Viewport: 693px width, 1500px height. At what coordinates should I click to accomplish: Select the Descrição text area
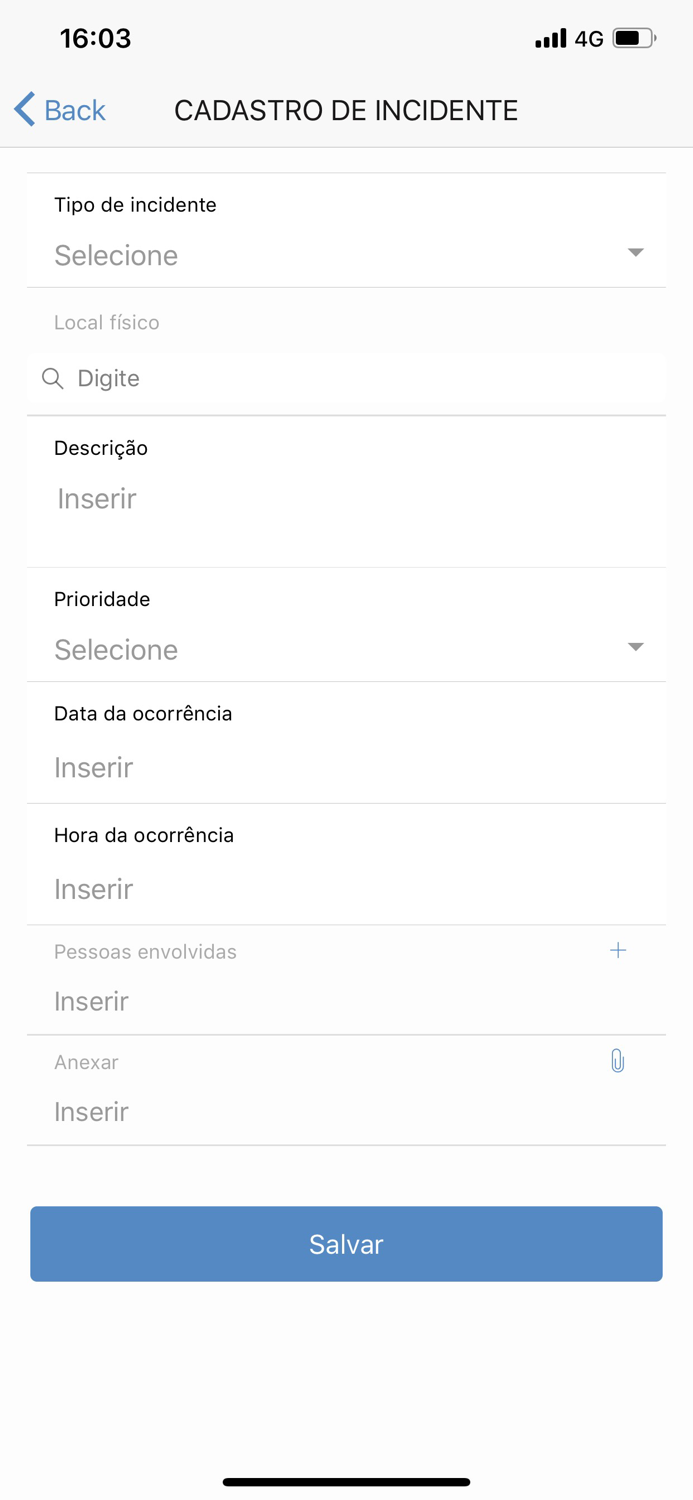346,498
